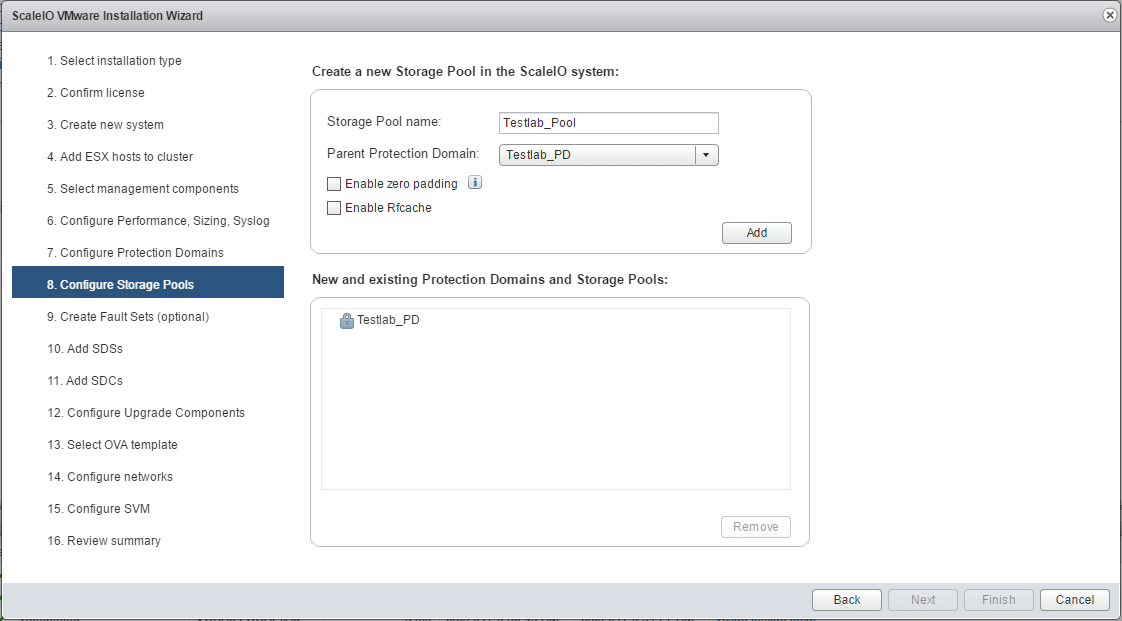Click step 5 Select management components

pos(143,189)
